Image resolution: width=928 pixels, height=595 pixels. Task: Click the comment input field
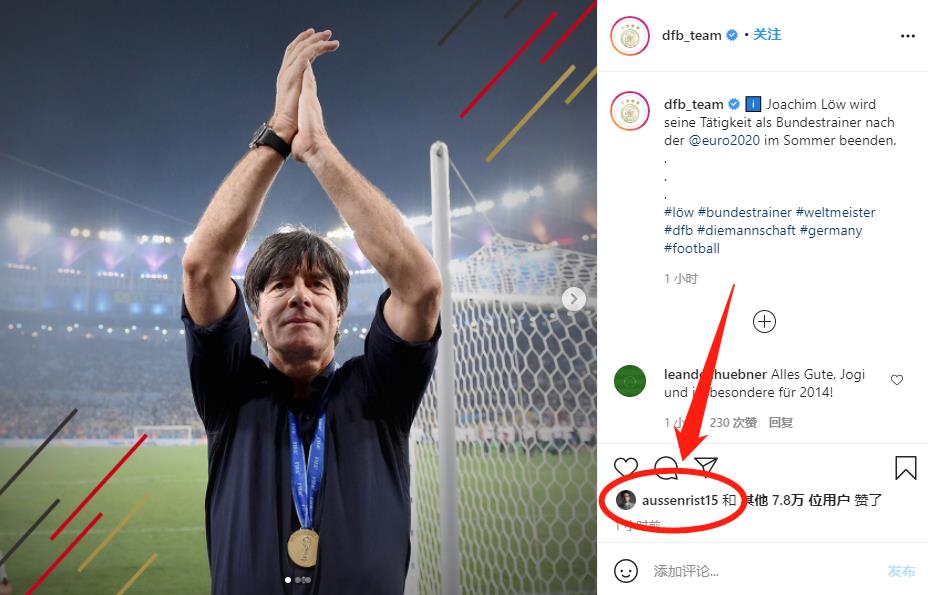[760, 571]
